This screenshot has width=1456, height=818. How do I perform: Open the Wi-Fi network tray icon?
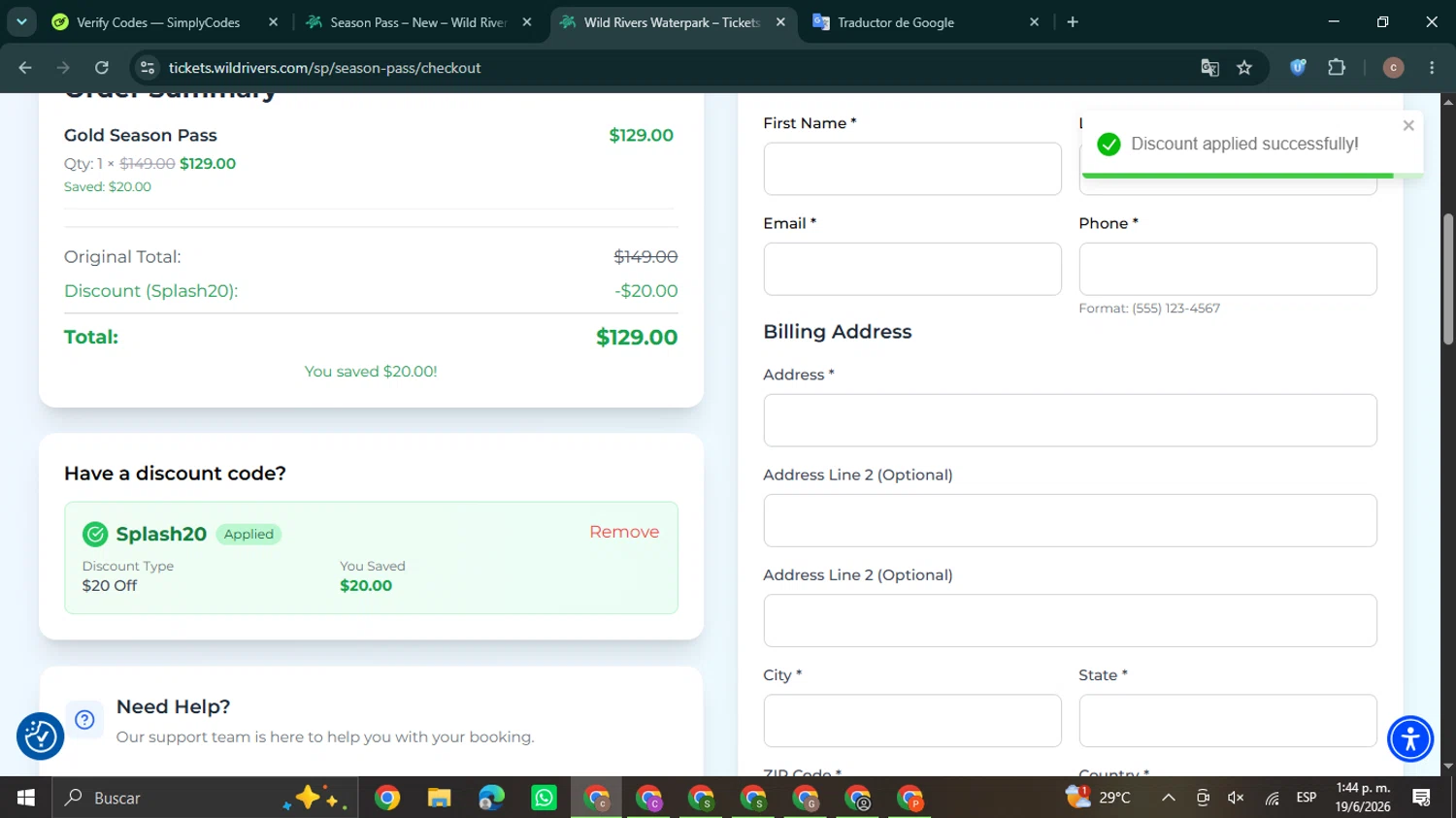pyautogui.click(x=1272, y=798)
